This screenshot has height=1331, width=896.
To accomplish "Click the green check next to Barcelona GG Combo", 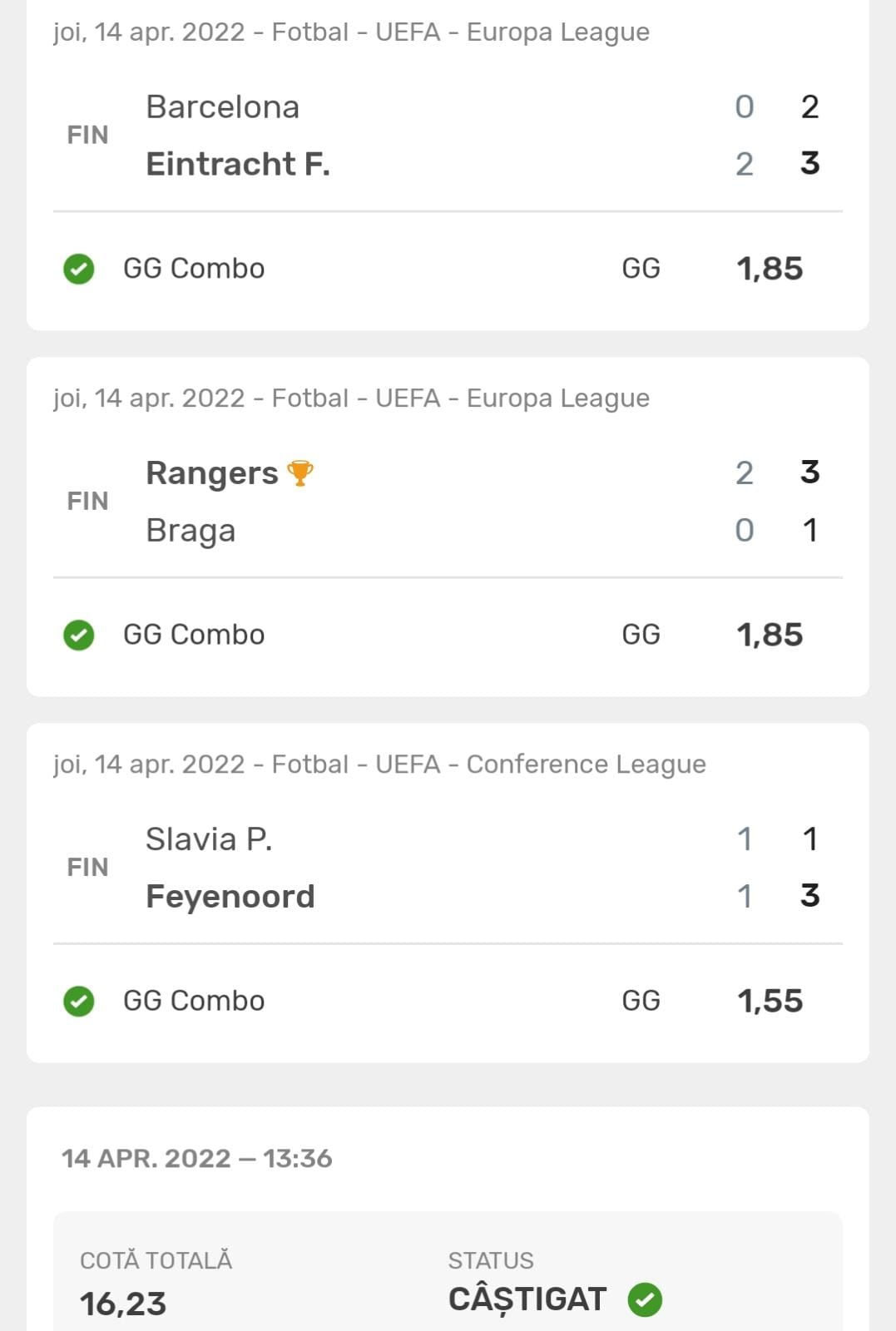I will 79,269.
